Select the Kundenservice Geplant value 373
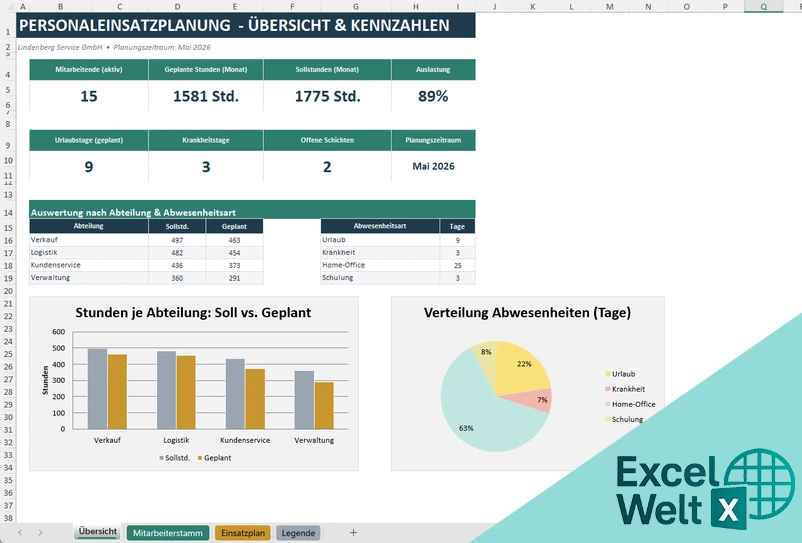This screenshot has width=802, height=543. (x=234, y=265)
